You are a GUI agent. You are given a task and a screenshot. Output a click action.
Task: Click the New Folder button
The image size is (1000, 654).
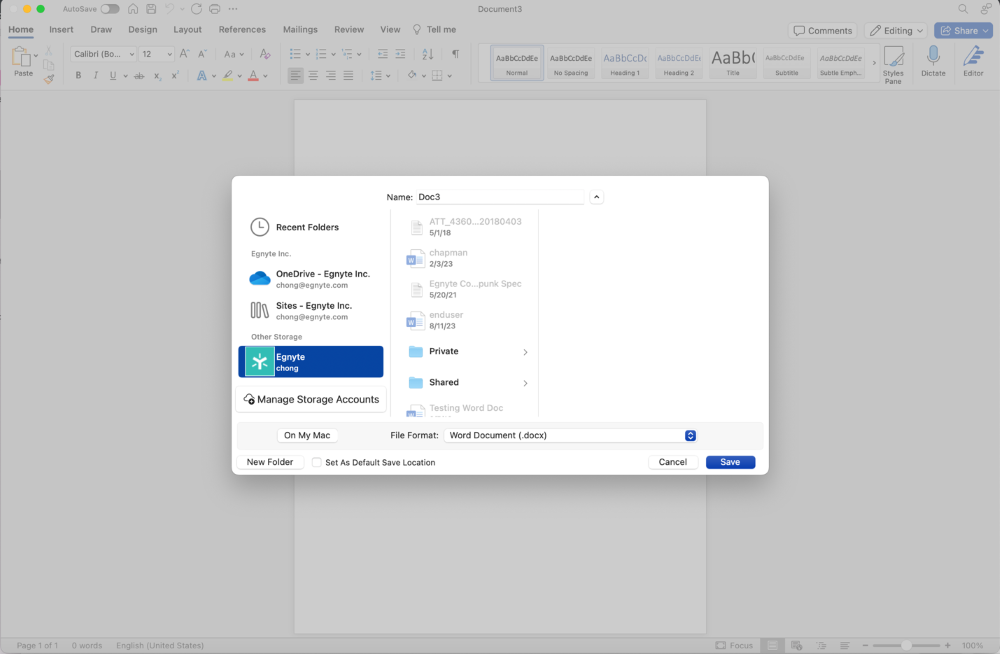point(270,463)
